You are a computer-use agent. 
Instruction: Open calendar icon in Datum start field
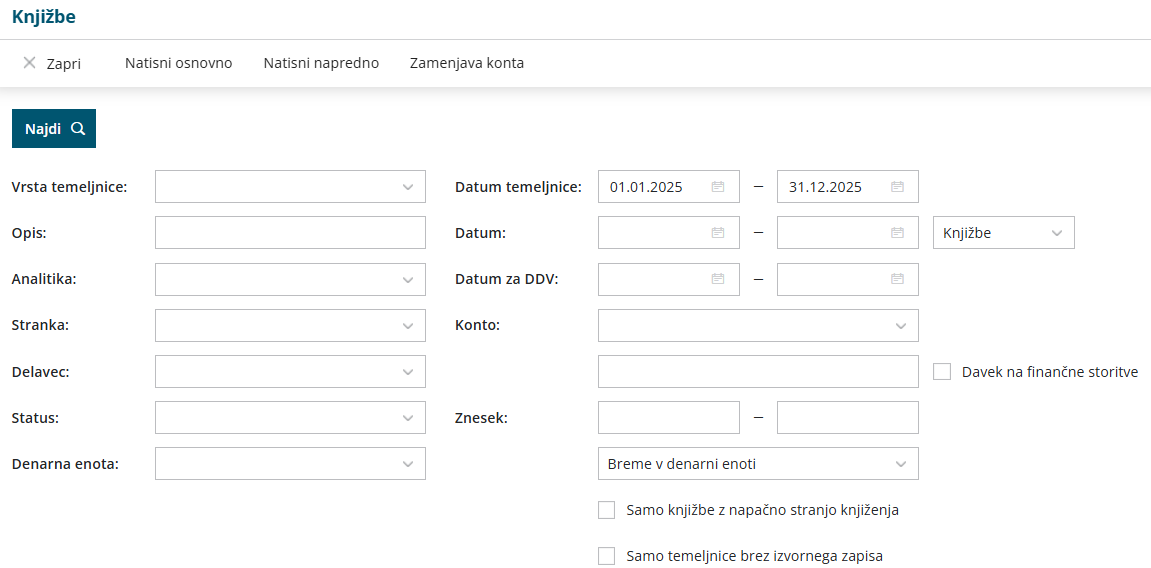click(x=718, y=233)
